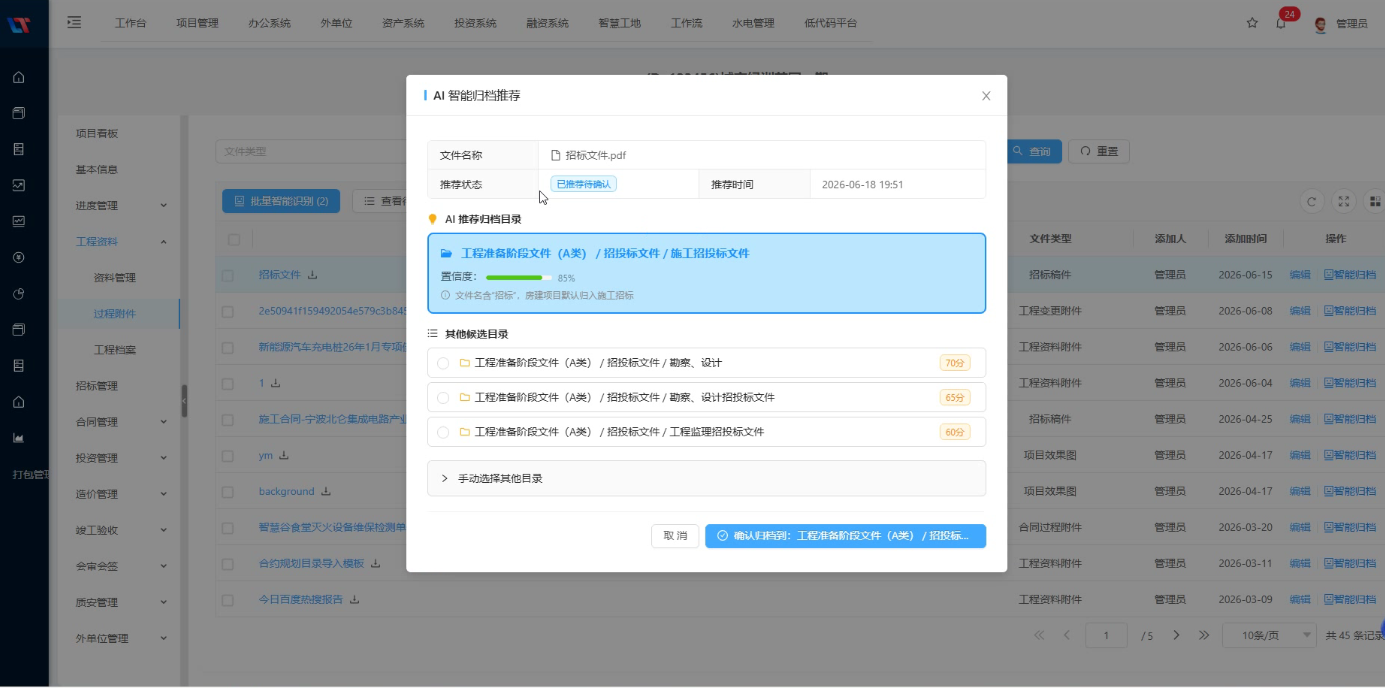1385x688 pixels.
Task: Expand 质安管理 in the sidebar
Action: click(x=118, y=602)
